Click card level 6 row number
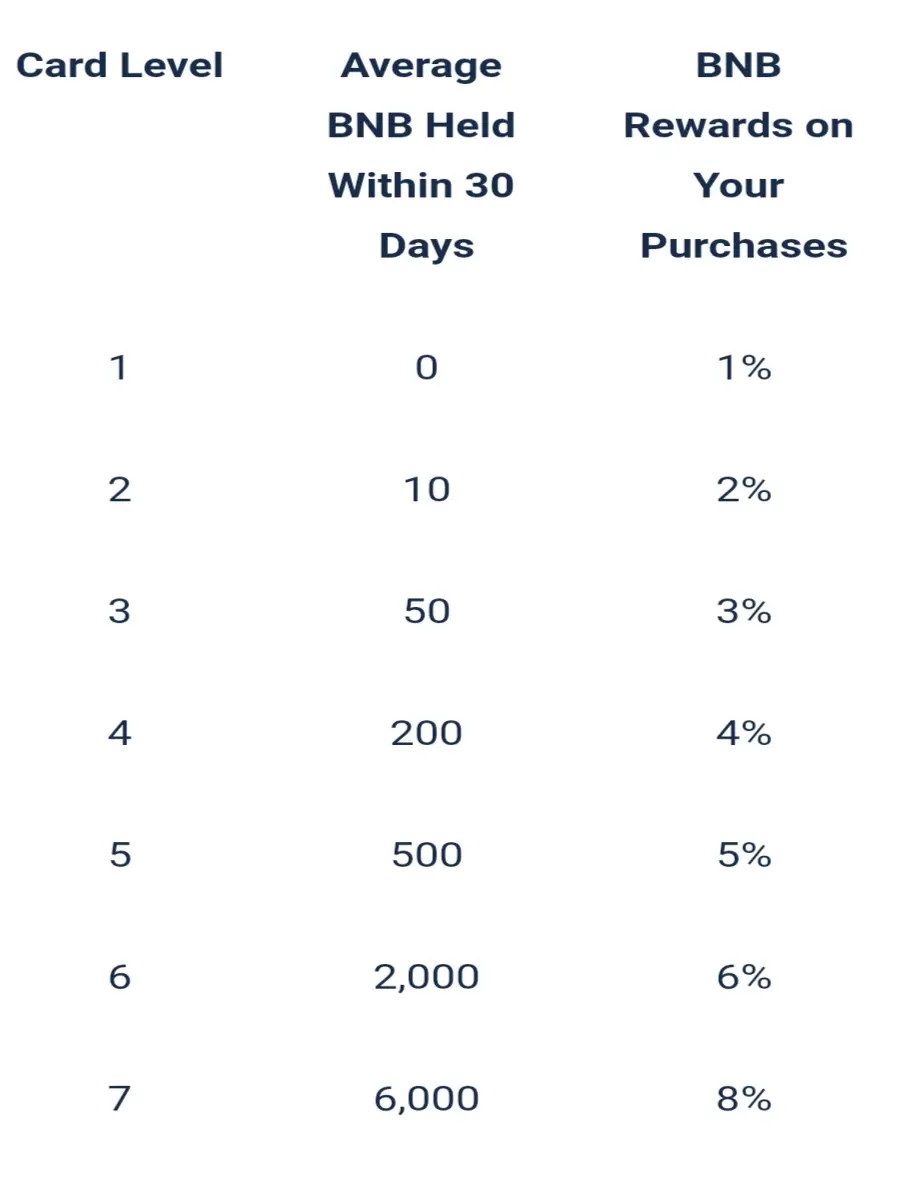 coord(119,977)
